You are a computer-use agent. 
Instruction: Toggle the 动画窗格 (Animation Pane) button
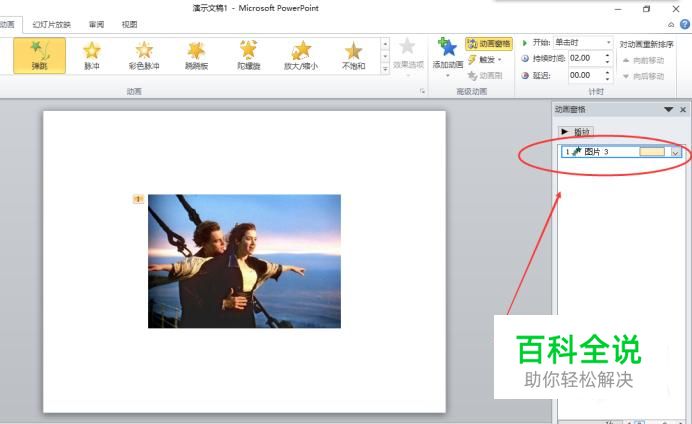click(489, 44)
